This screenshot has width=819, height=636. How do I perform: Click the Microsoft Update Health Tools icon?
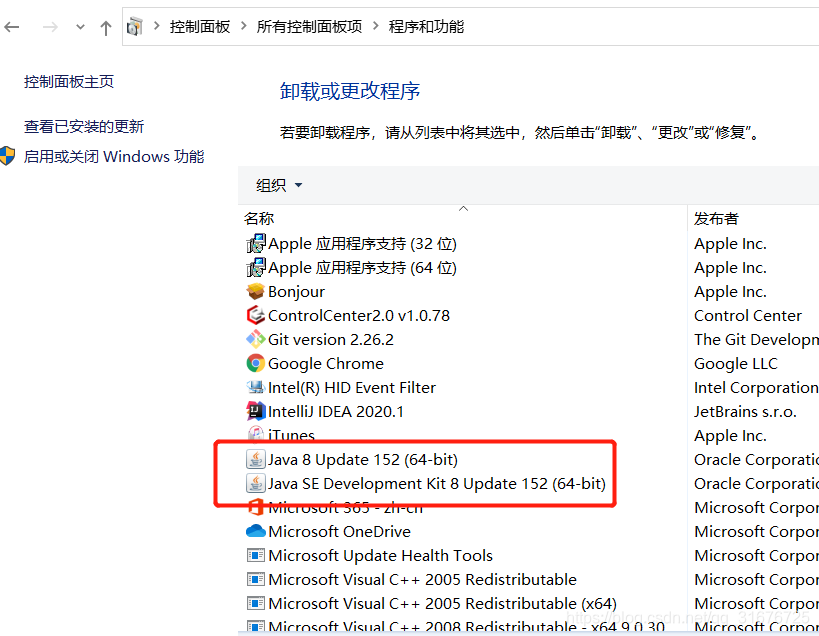pos(256,555)
